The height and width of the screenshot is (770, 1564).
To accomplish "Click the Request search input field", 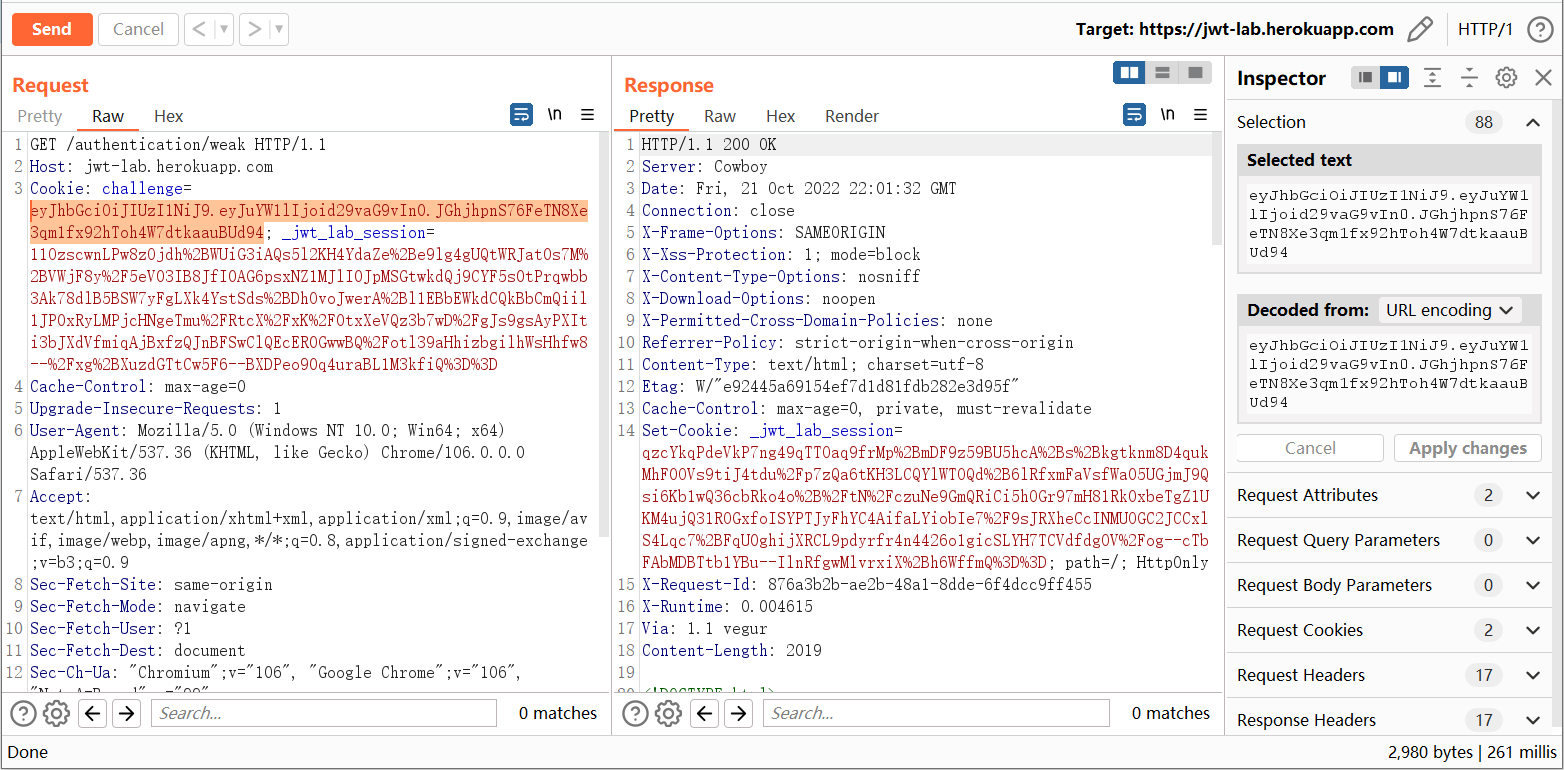I will point(324,713).
